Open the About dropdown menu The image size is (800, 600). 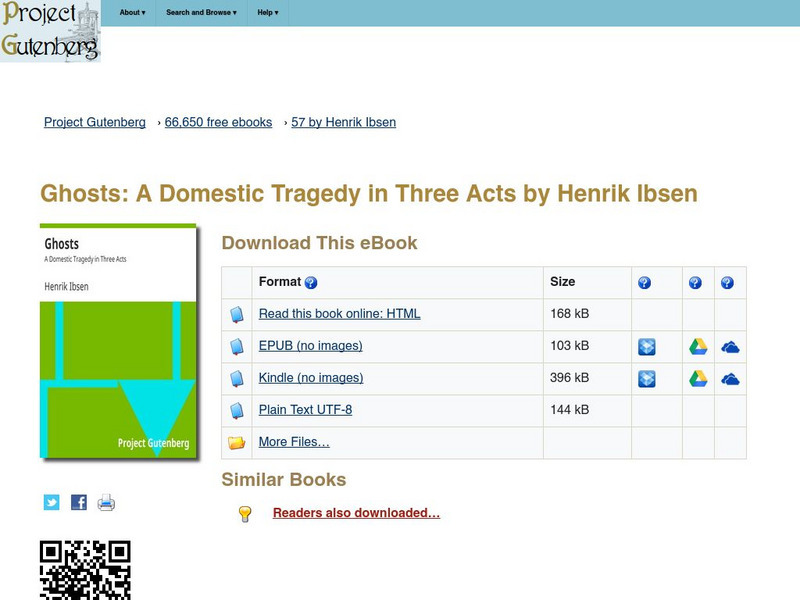tap(130, 13)
